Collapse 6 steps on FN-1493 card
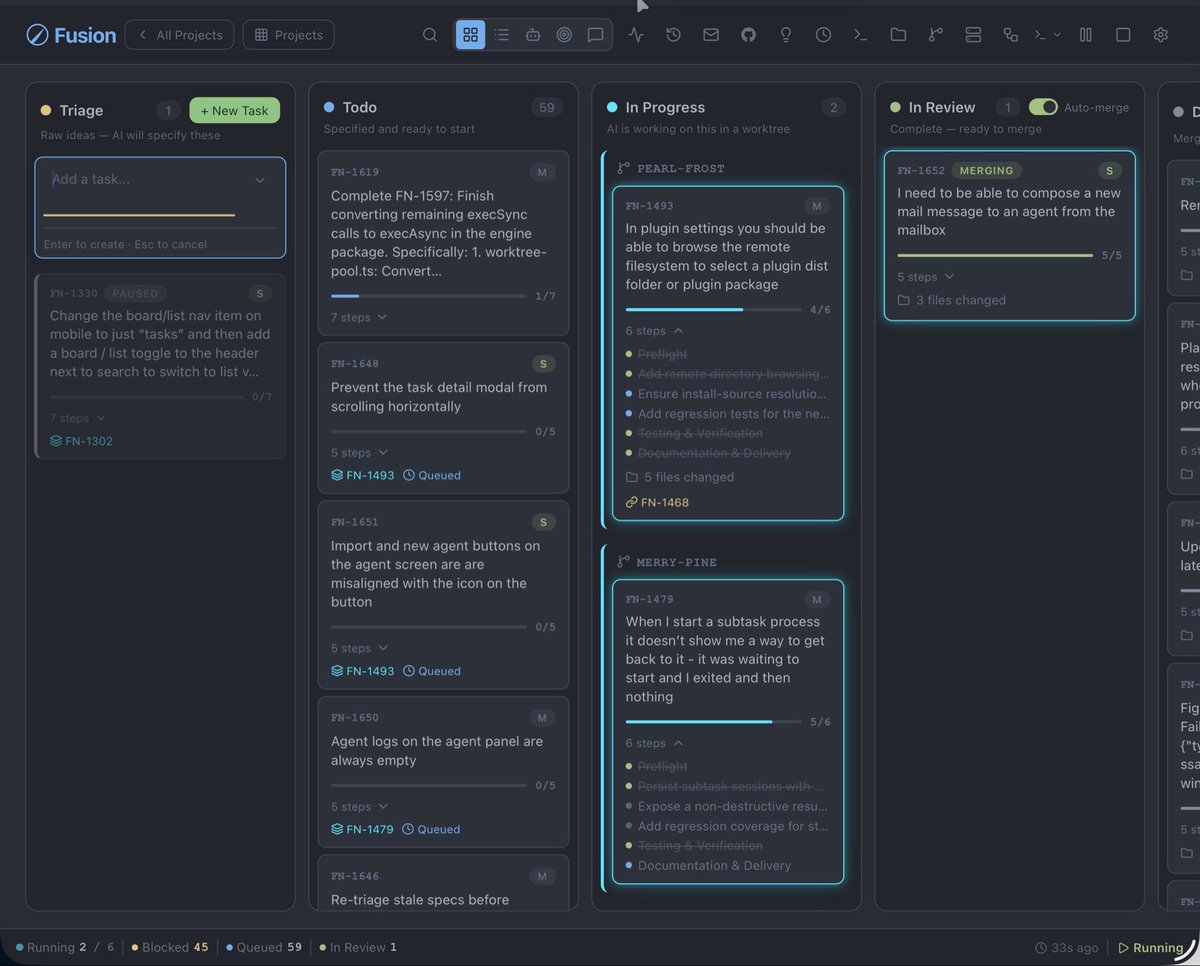Viewport: 1200px width, 966px height. [655, 331]
